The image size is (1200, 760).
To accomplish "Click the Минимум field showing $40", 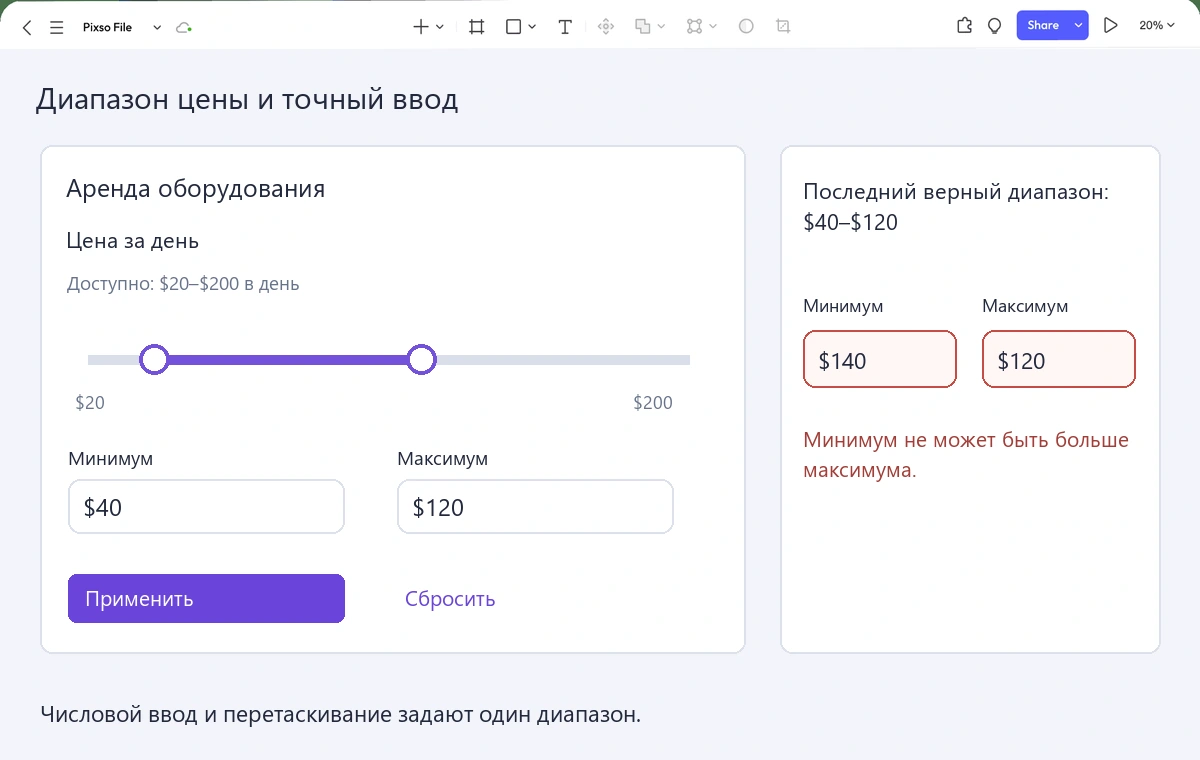I will tap(206, 507).
